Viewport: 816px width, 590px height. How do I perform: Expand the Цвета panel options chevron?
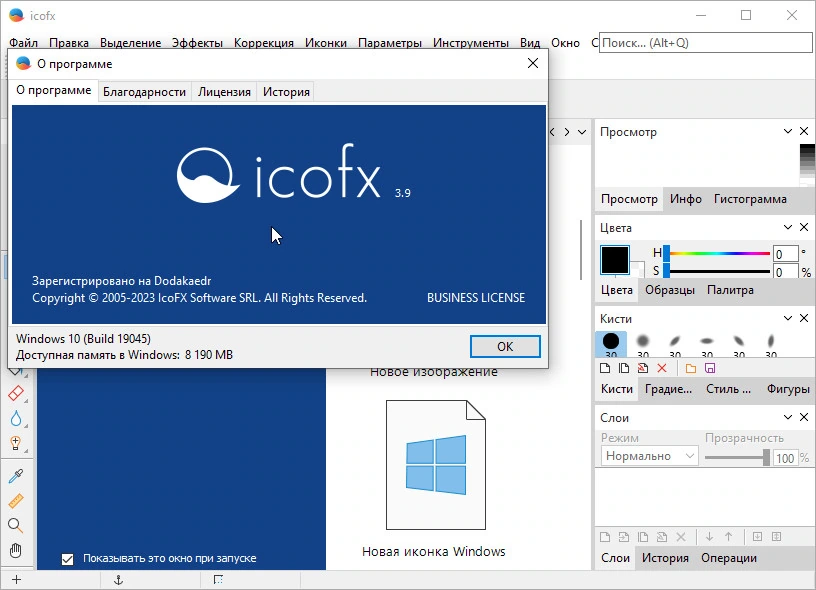(788, 227)
